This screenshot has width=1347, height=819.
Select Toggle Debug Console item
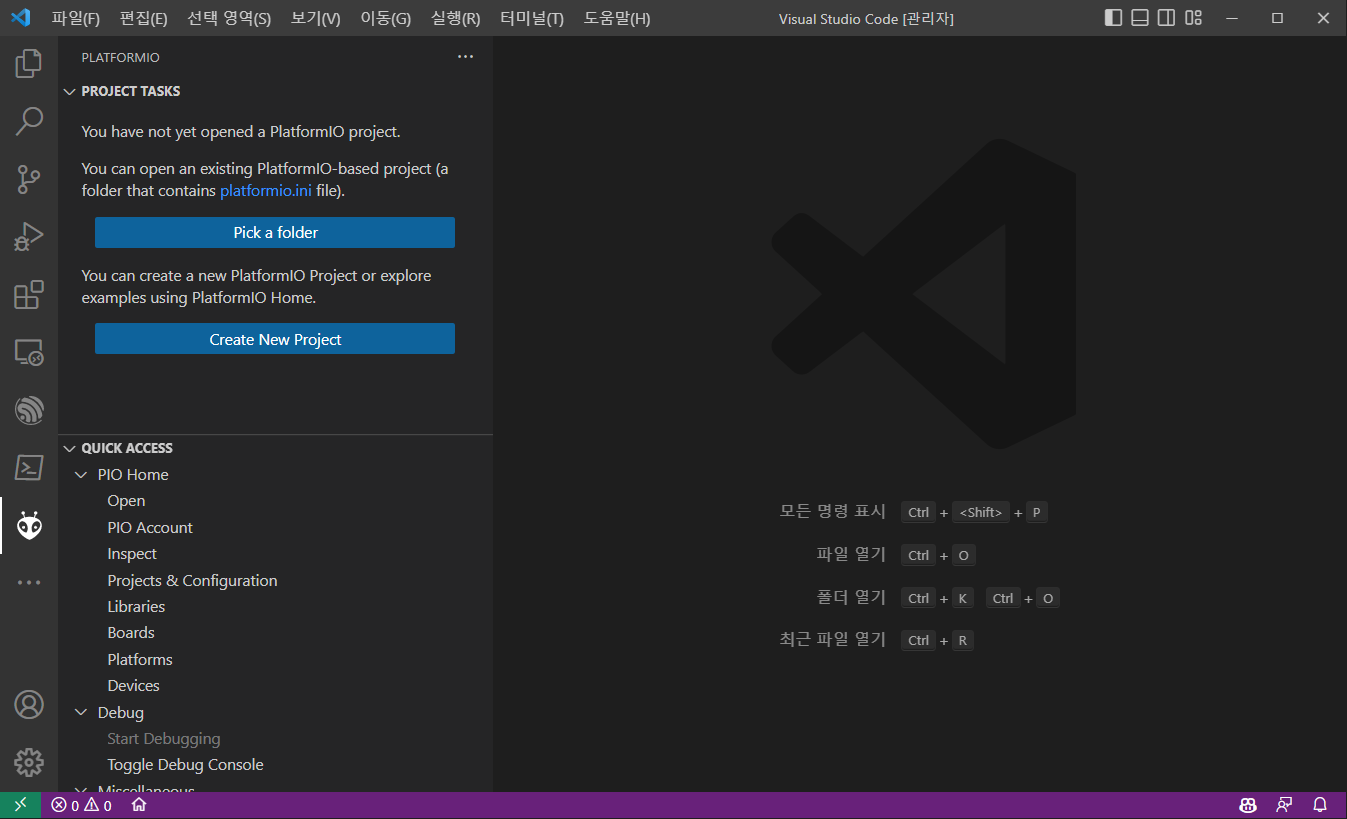pyautogui.click(x=185, y=765)
